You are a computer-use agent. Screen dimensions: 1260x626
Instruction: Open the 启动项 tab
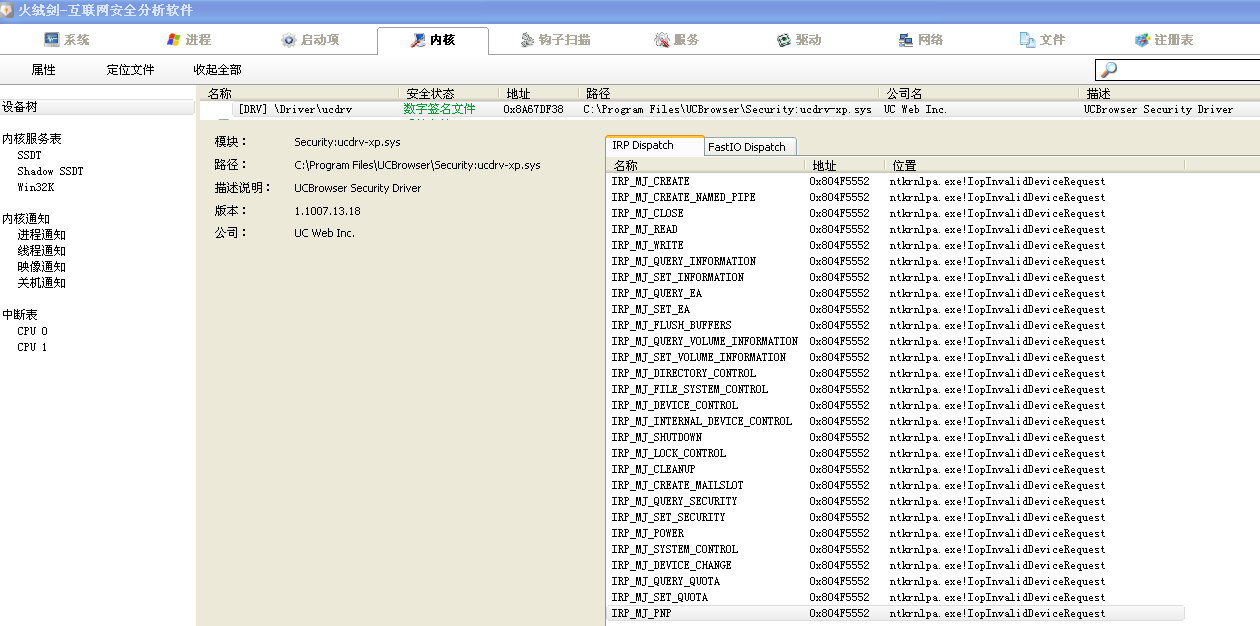[310, 40]
